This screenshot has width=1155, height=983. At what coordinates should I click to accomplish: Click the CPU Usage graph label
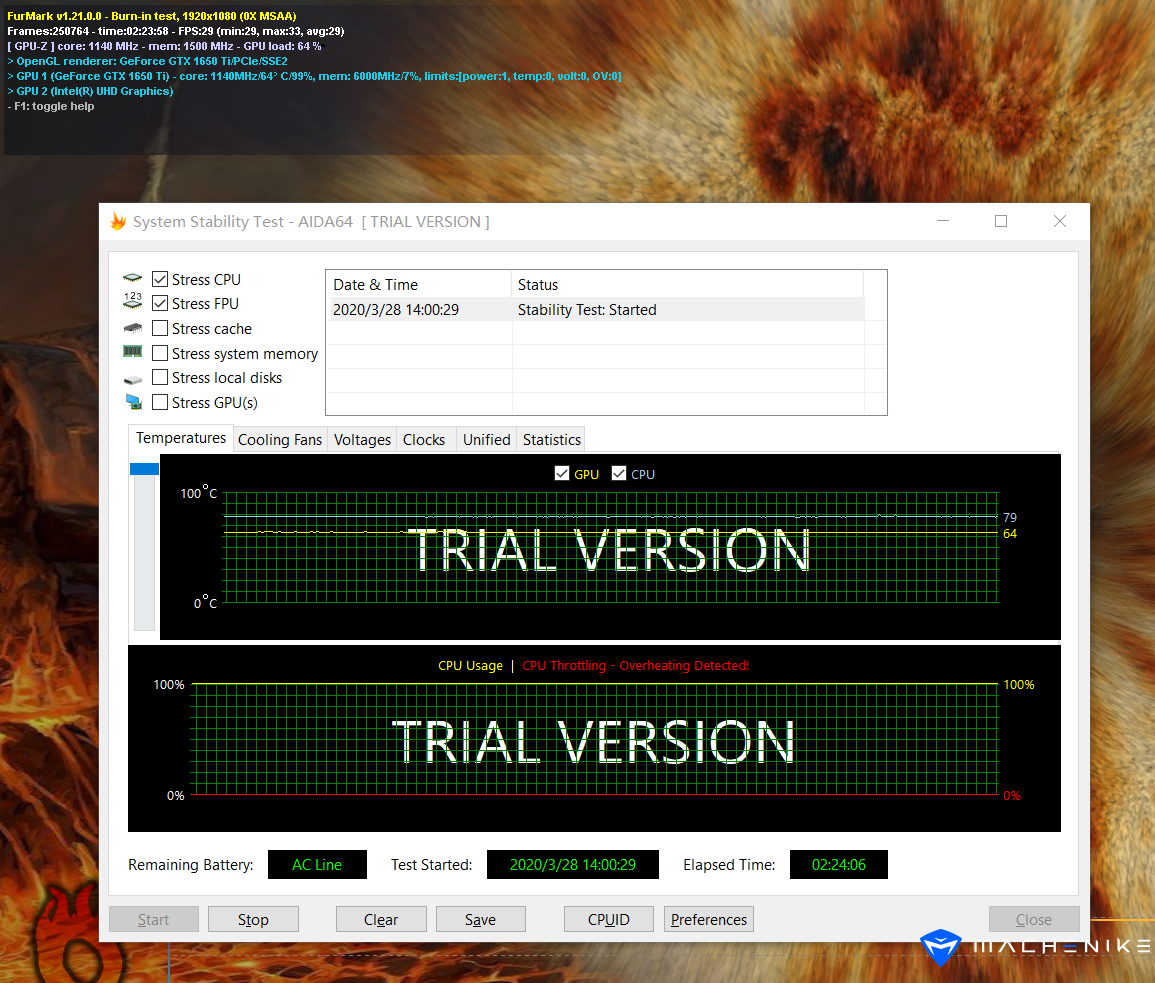(470, 665)
